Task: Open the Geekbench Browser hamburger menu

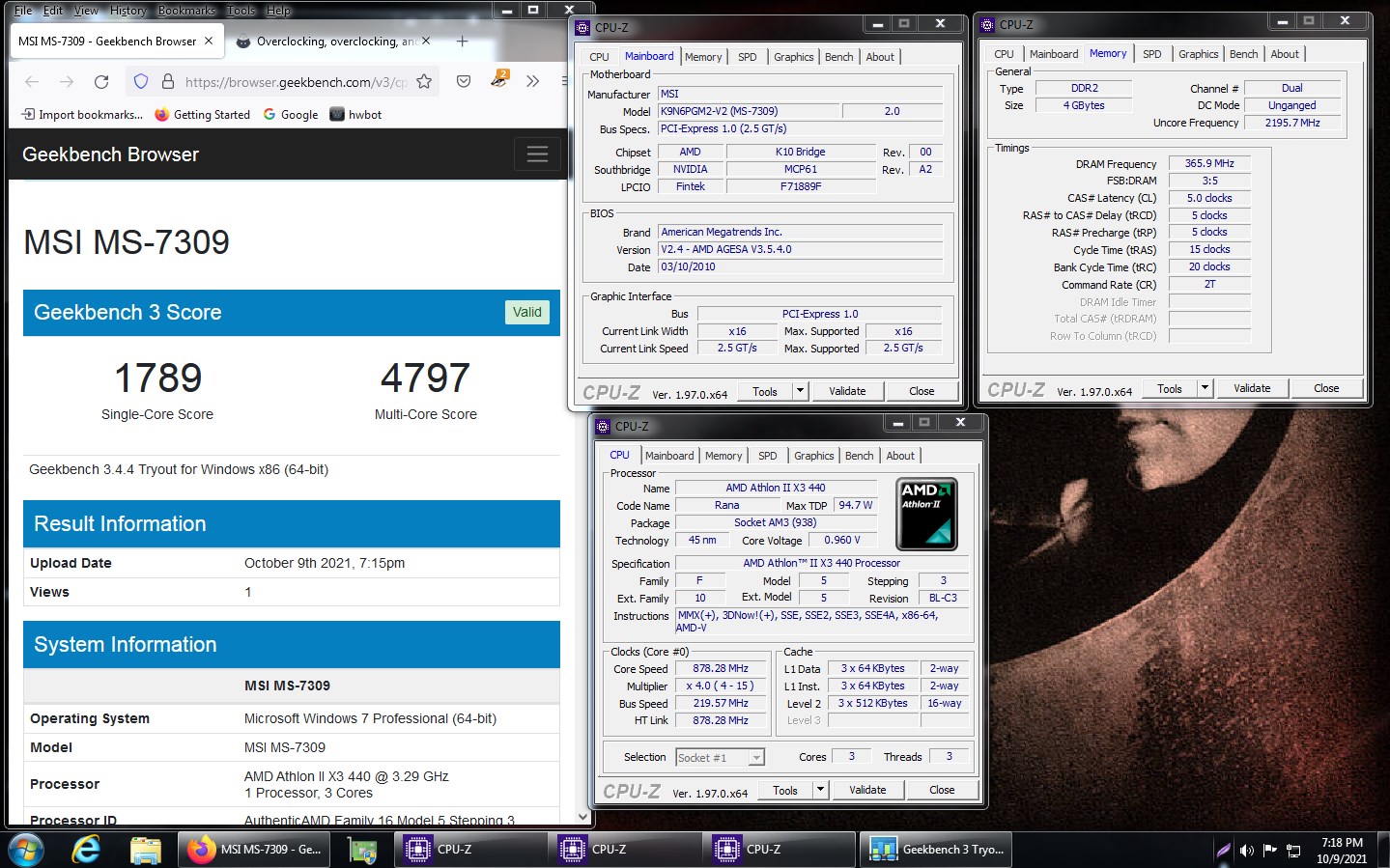Action: 537,154
